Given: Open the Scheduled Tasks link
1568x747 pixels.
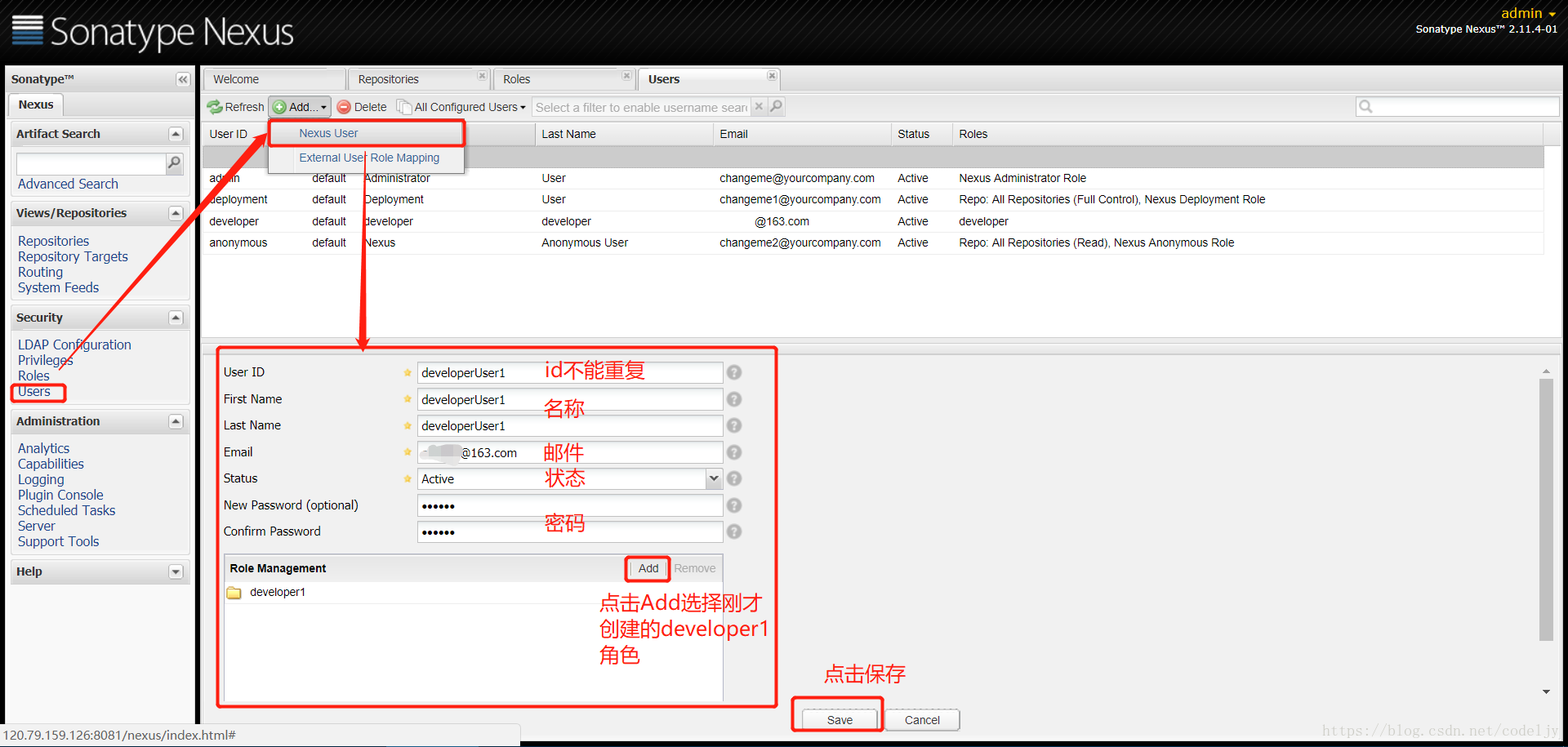Looking at the screenshot, I should tap(66, 511).
